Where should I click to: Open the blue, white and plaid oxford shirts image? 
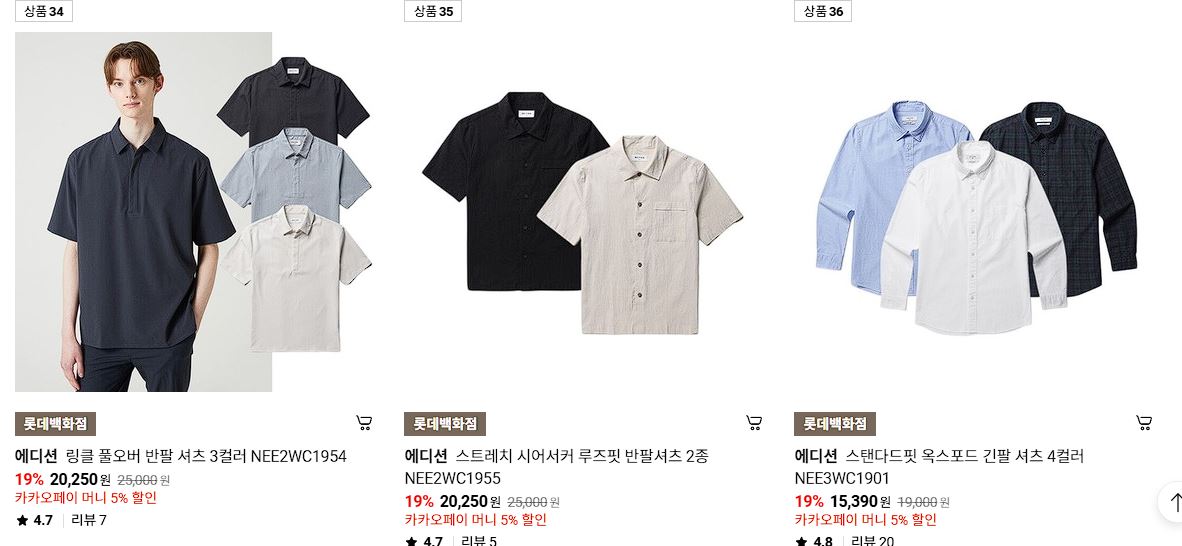click(x=975, y=212)
